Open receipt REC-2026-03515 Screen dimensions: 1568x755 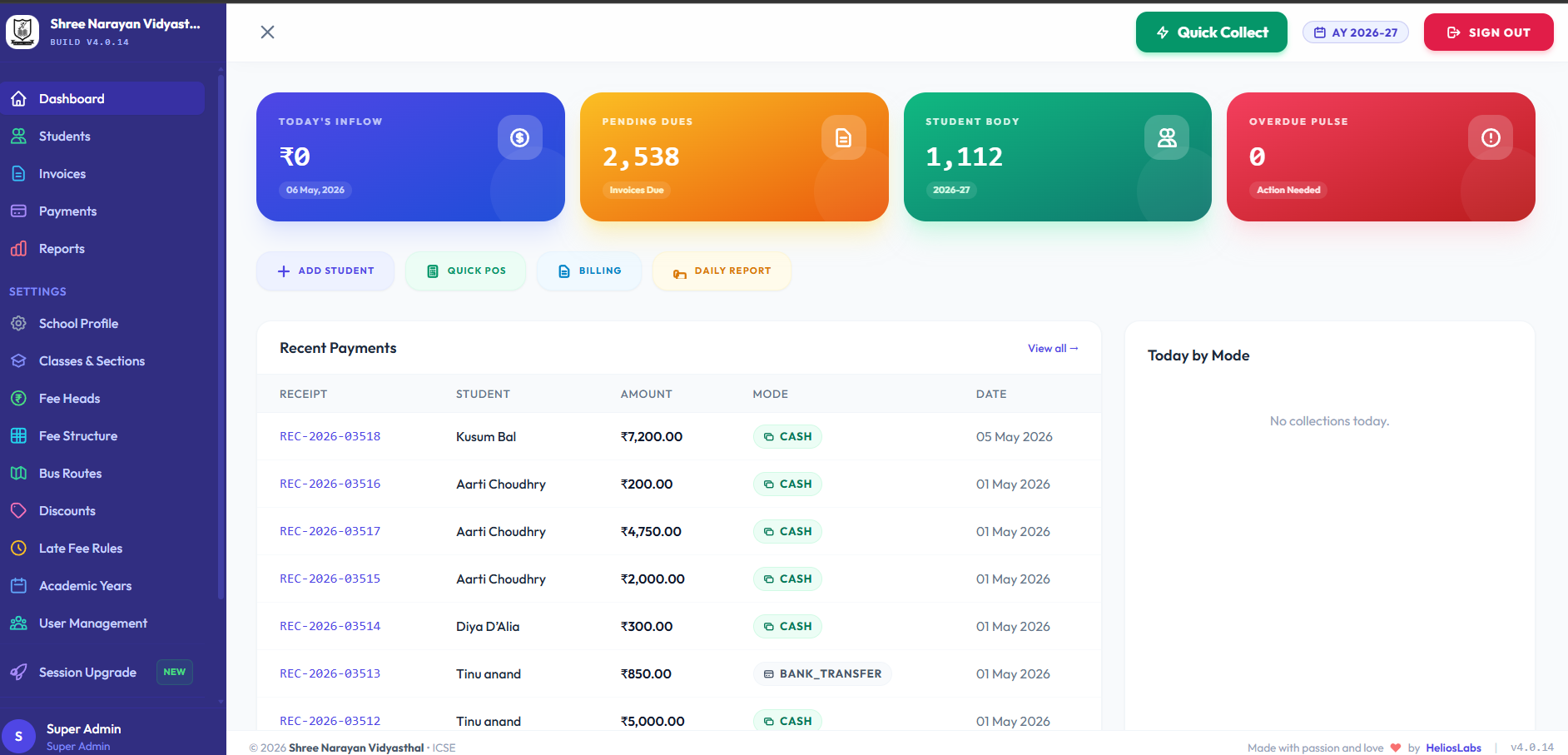330,579
